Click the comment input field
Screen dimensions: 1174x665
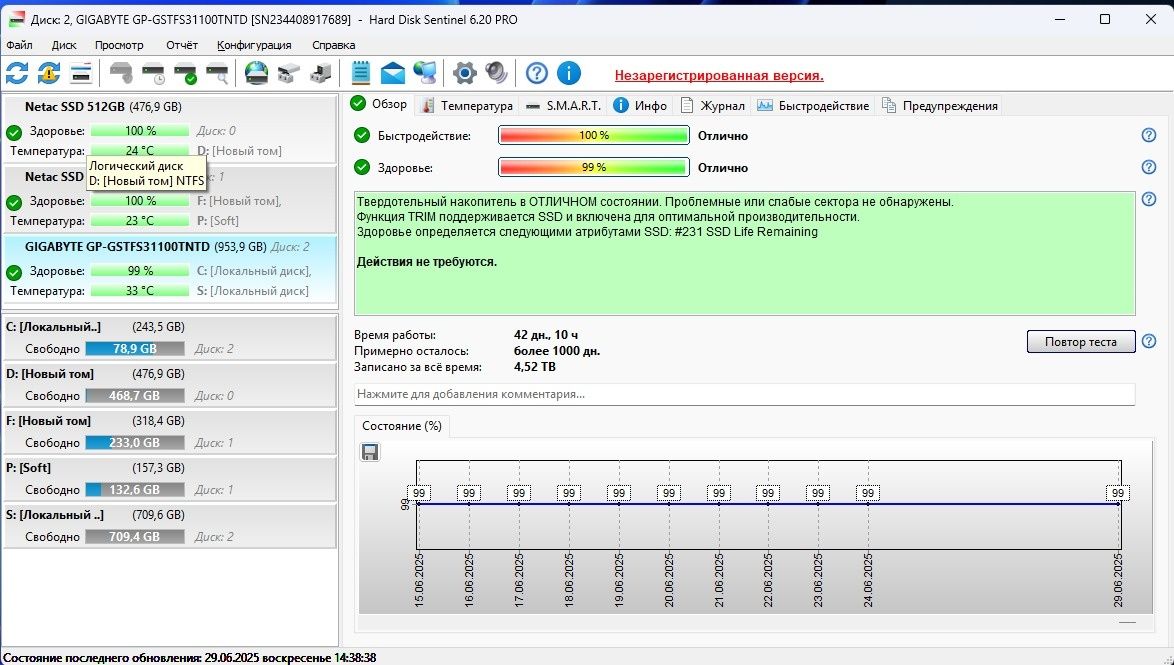[744, 394]
